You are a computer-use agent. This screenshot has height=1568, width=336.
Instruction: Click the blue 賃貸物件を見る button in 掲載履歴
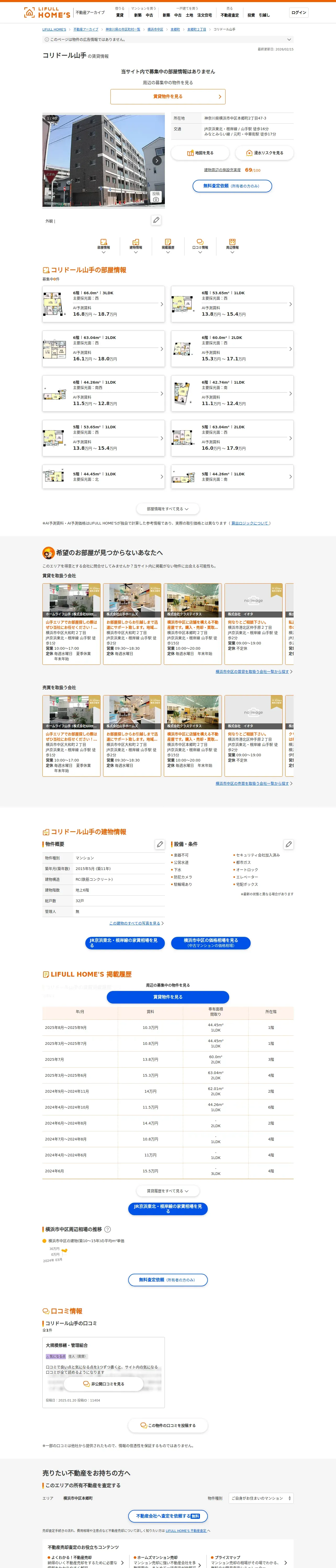168,997
